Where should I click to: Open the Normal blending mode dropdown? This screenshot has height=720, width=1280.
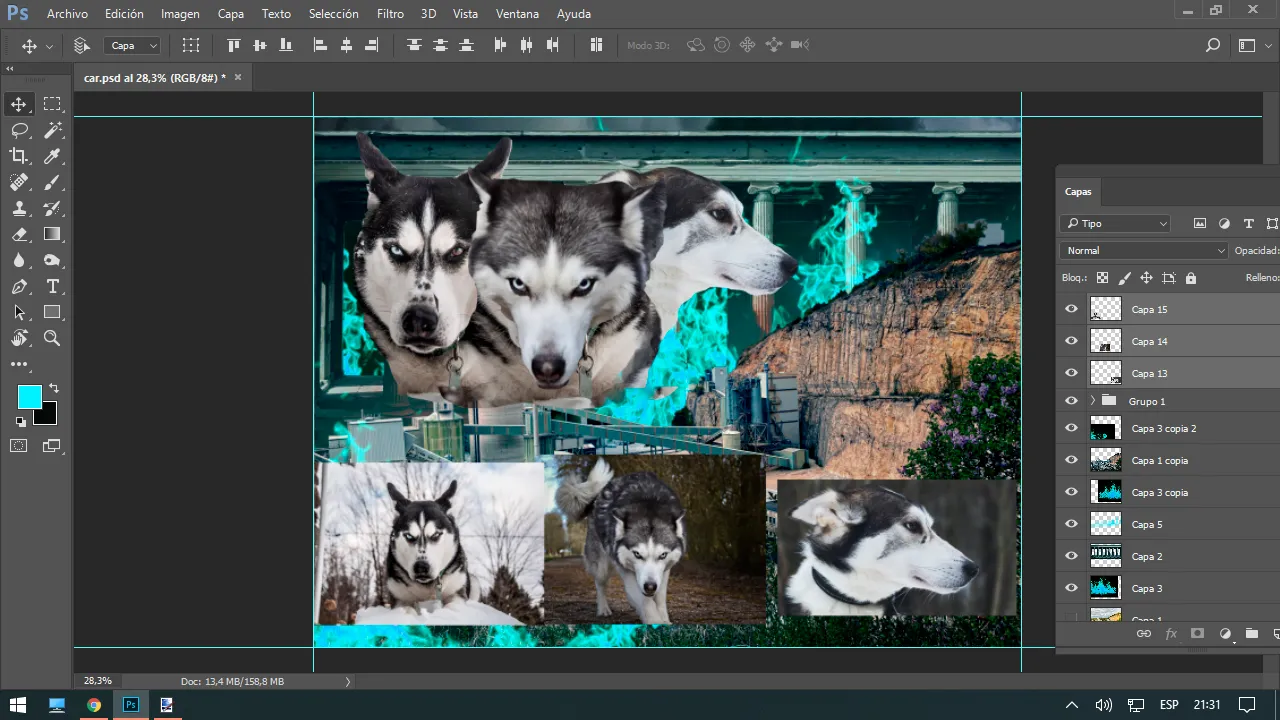pyautogui.click(x=1144, y=251)
